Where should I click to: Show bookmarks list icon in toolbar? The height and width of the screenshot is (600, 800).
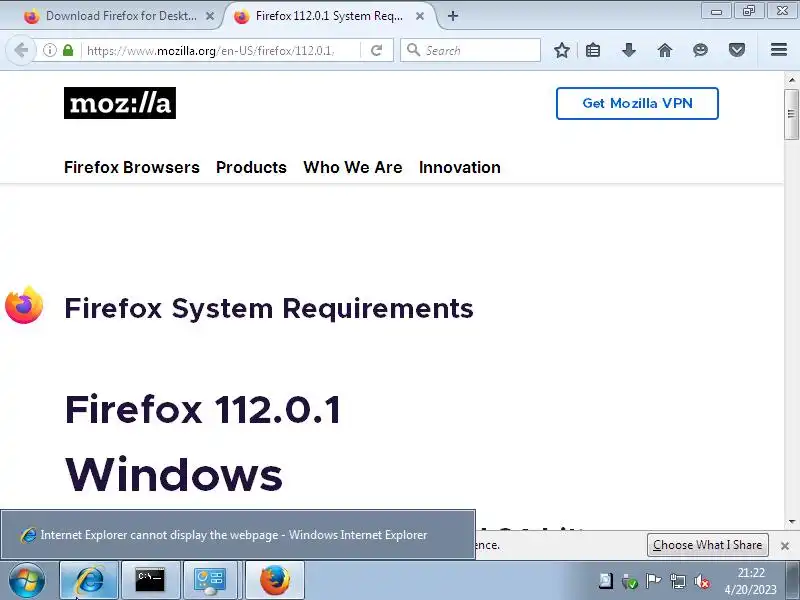point(593,50)
